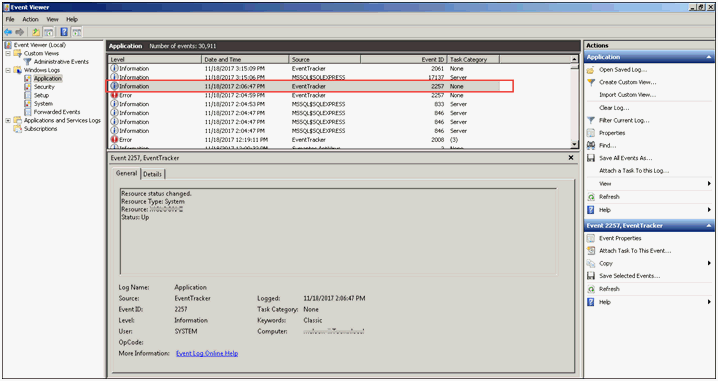This screenshot has height=381, width=718.
Task: Click the Create Custom View funnel icon
Action: pos(591,82)
